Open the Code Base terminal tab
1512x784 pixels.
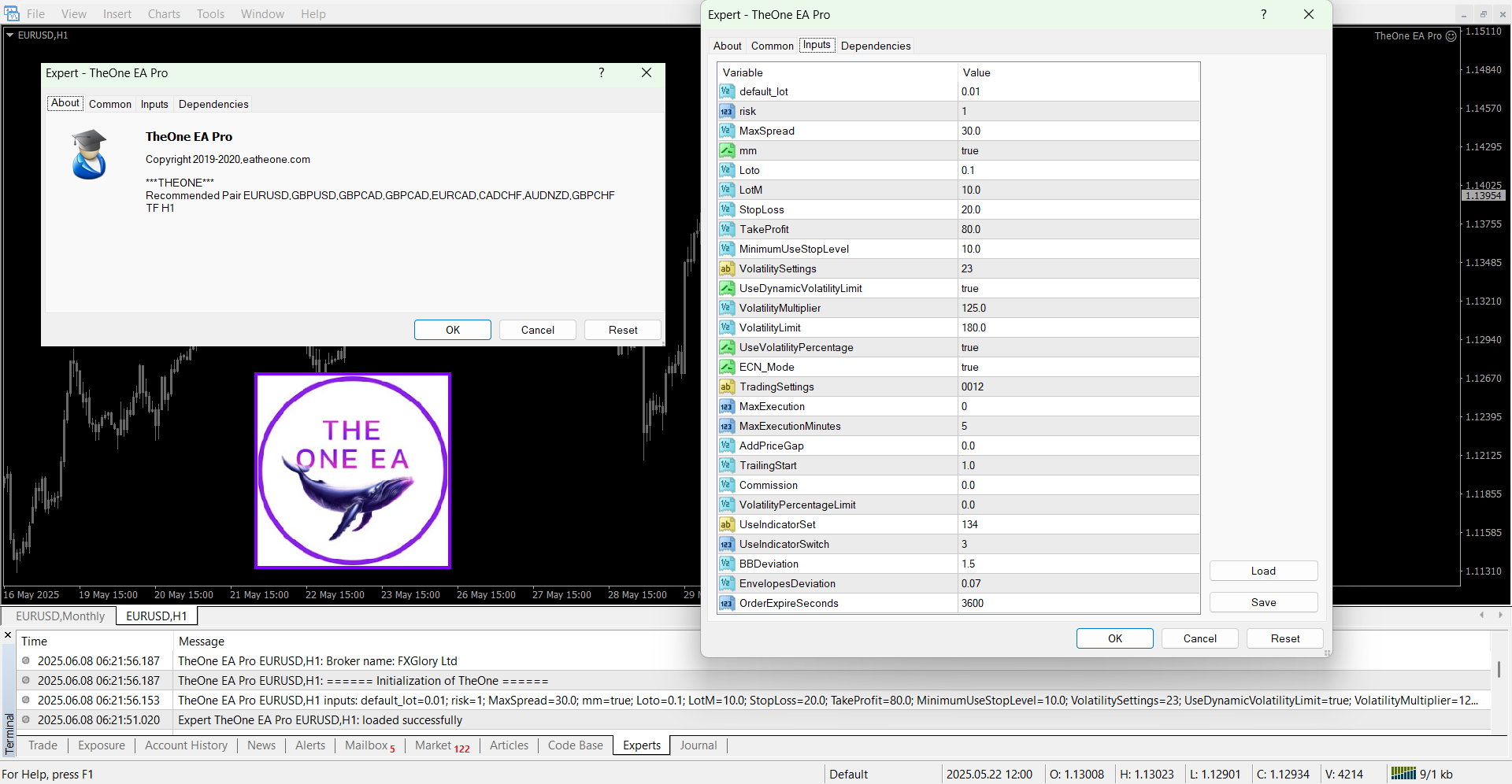[575, 745]
